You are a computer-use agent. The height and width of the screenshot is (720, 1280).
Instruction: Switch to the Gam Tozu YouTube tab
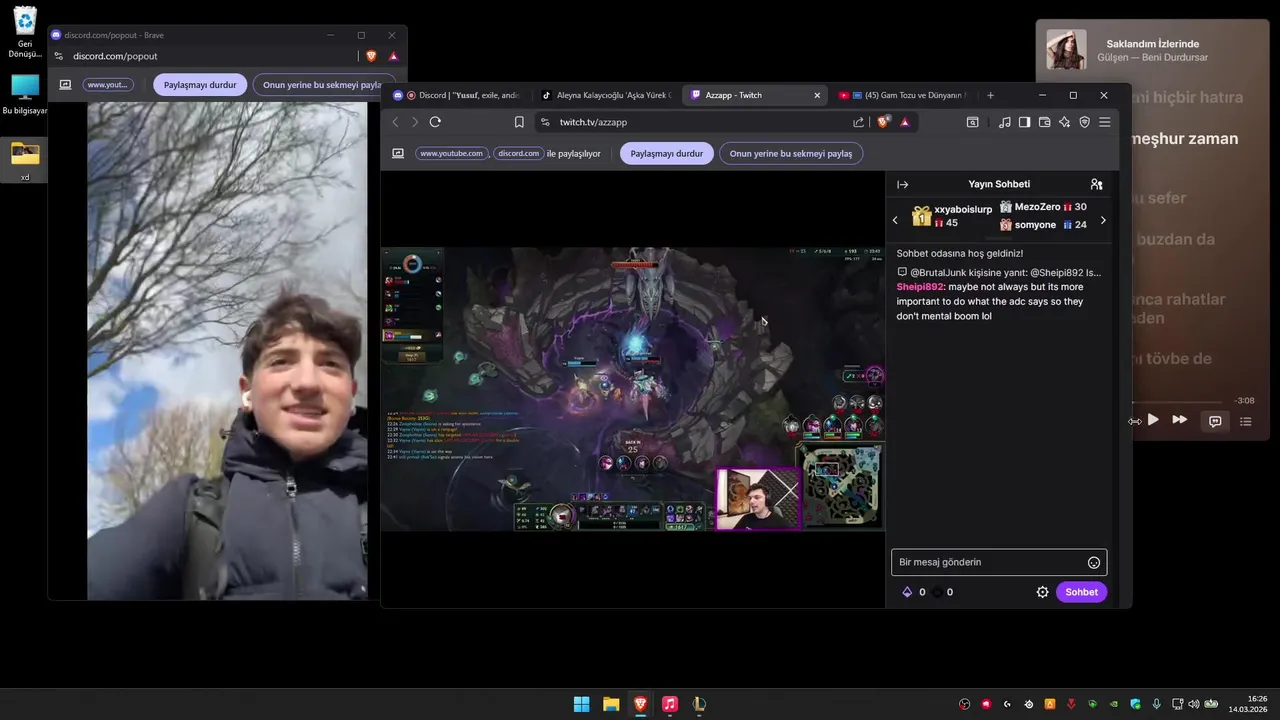pos(903,95)
